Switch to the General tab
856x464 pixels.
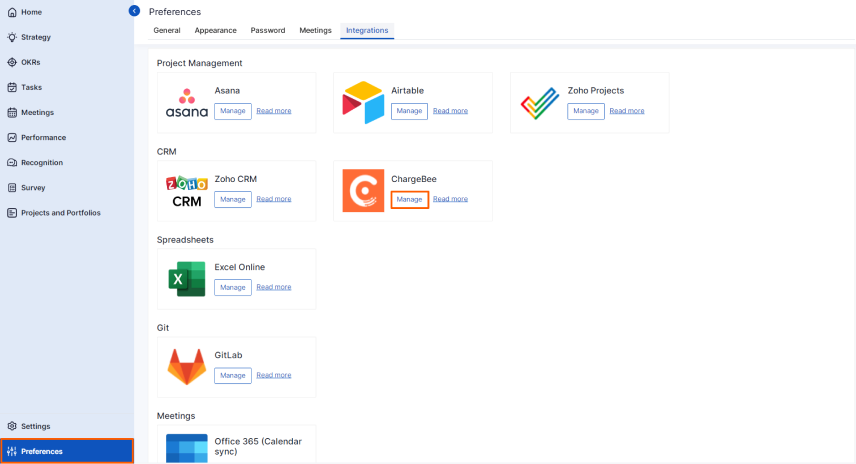point(167,31)
